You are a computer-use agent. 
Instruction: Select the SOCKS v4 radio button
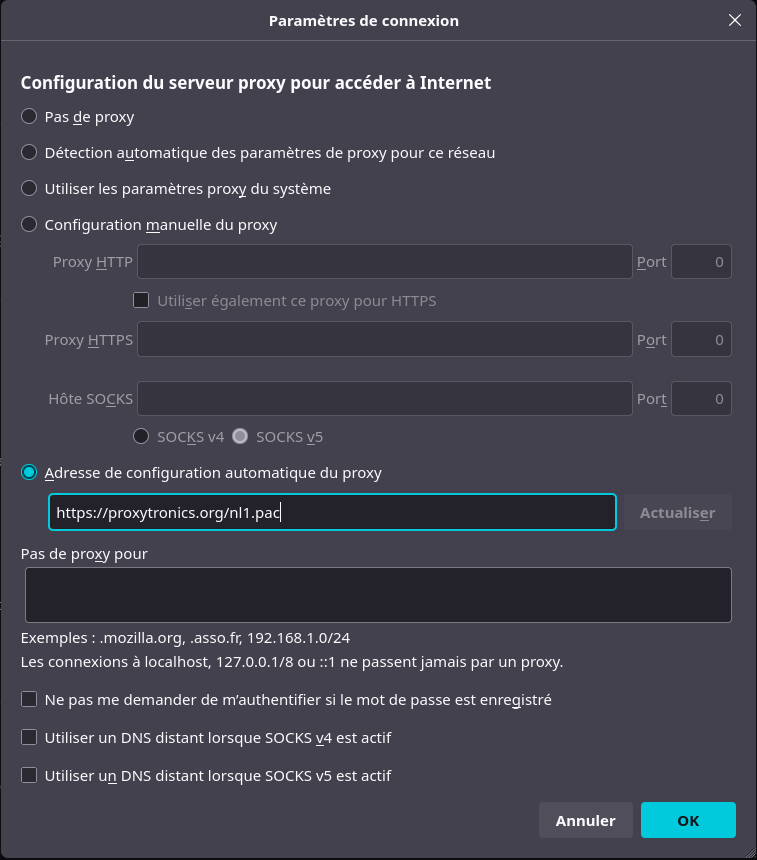coord(142,437)
